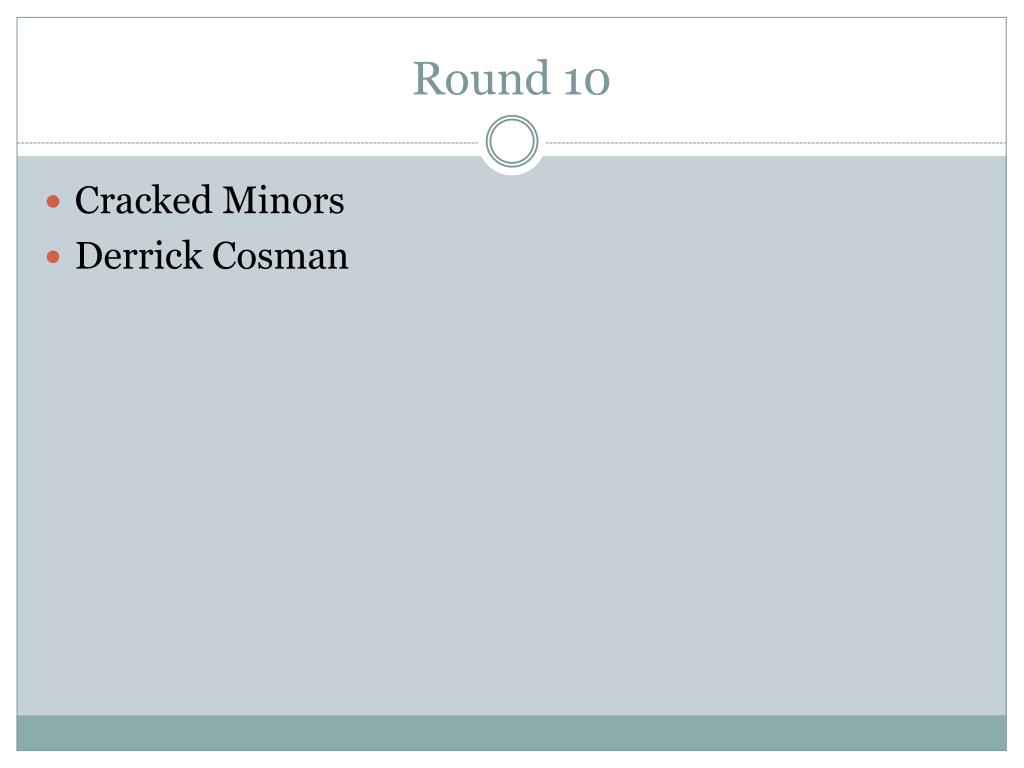Viewport: 1024px width, 768px height.
Task: Place cursor on the word Minors
Action: click(283, 200)
